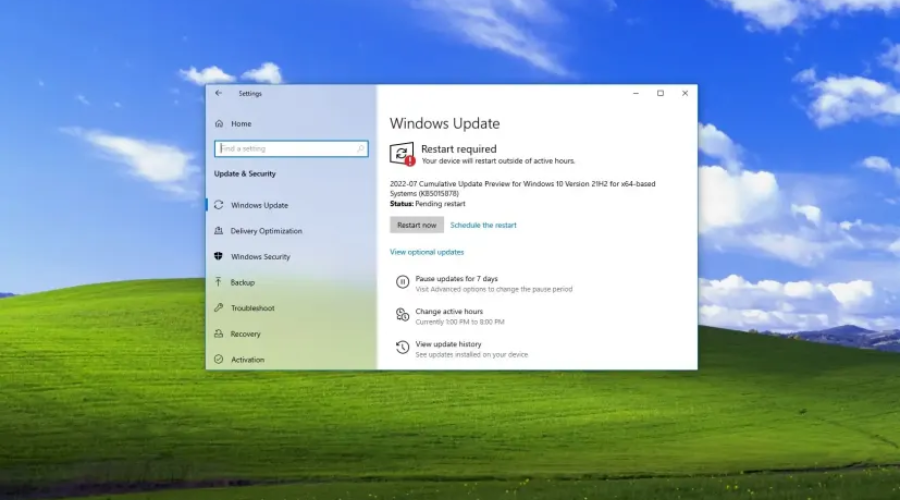Click the Windows Security shield icon

(219, 256)
